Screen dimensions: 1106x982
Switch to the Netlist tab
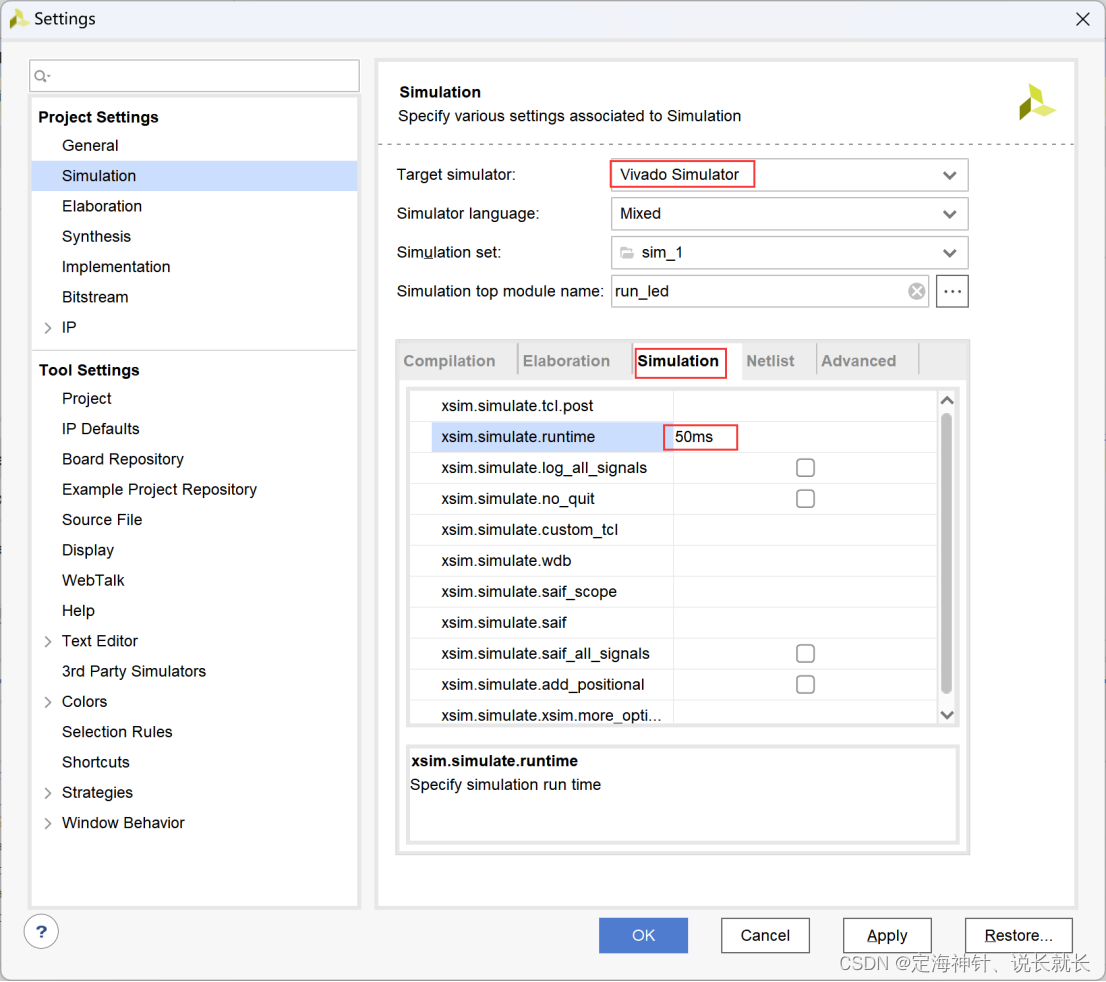click(x=770, y=361)
